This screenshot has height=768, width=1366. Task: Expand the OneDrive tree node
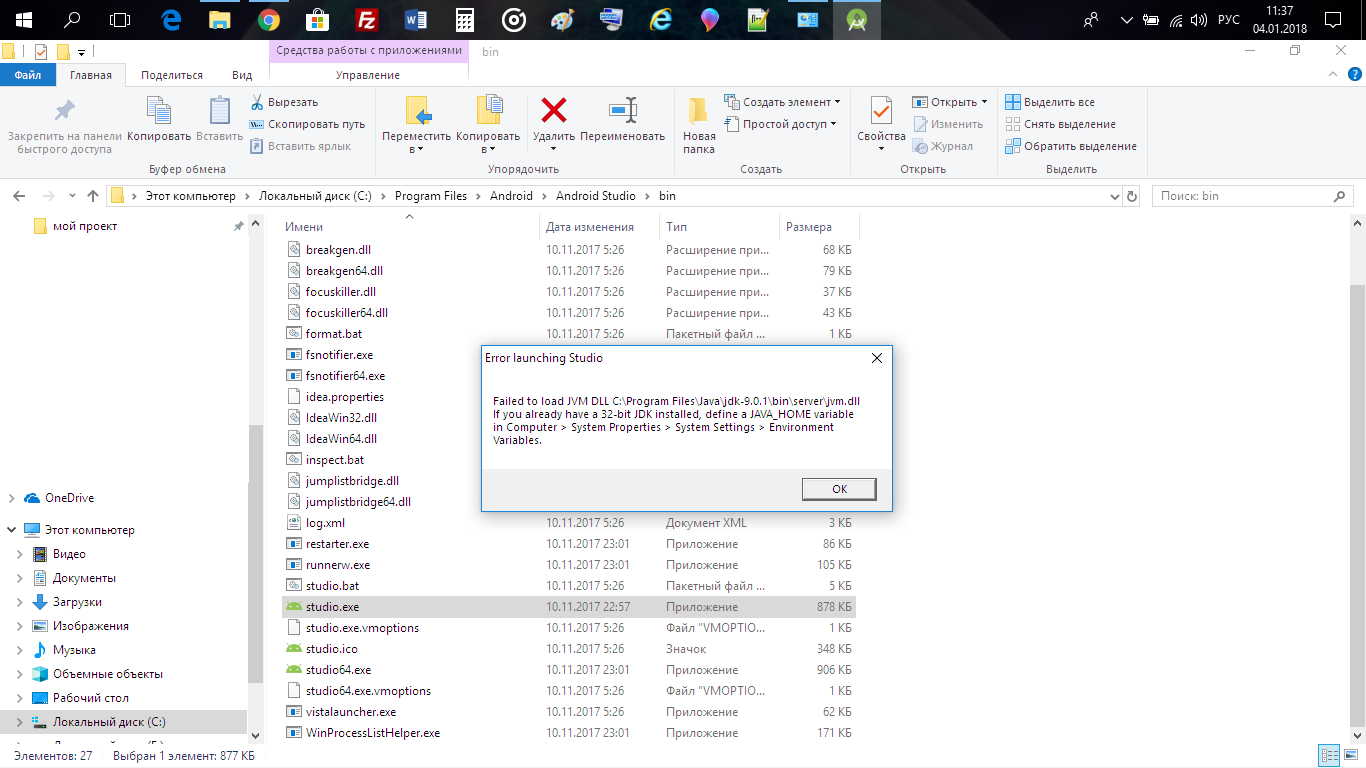tap(11, 498)
